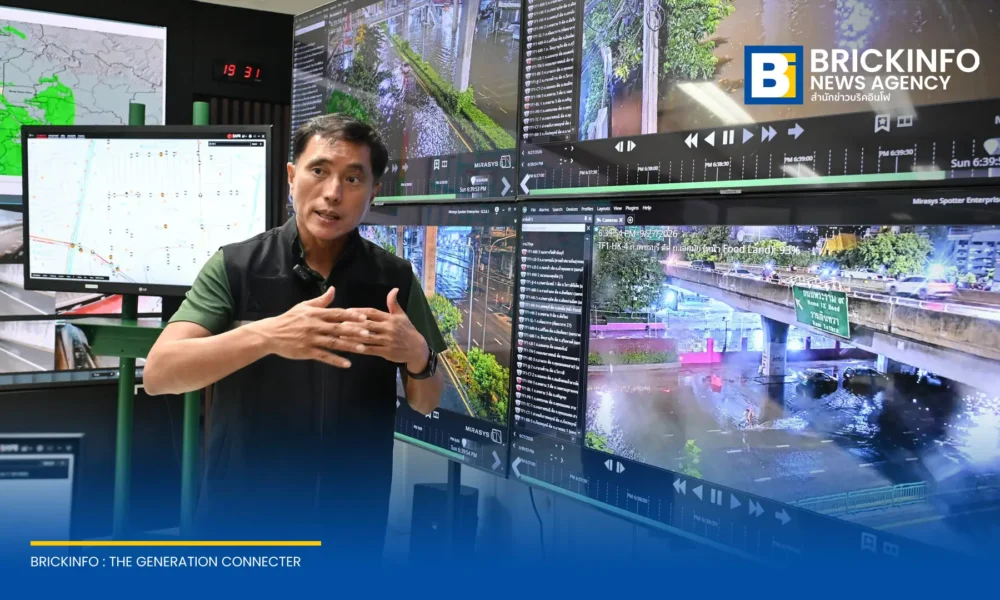Viewport: 1000px width, 600px height.
Task: Pause playback on the top-right screen
Action: point(728,137)
